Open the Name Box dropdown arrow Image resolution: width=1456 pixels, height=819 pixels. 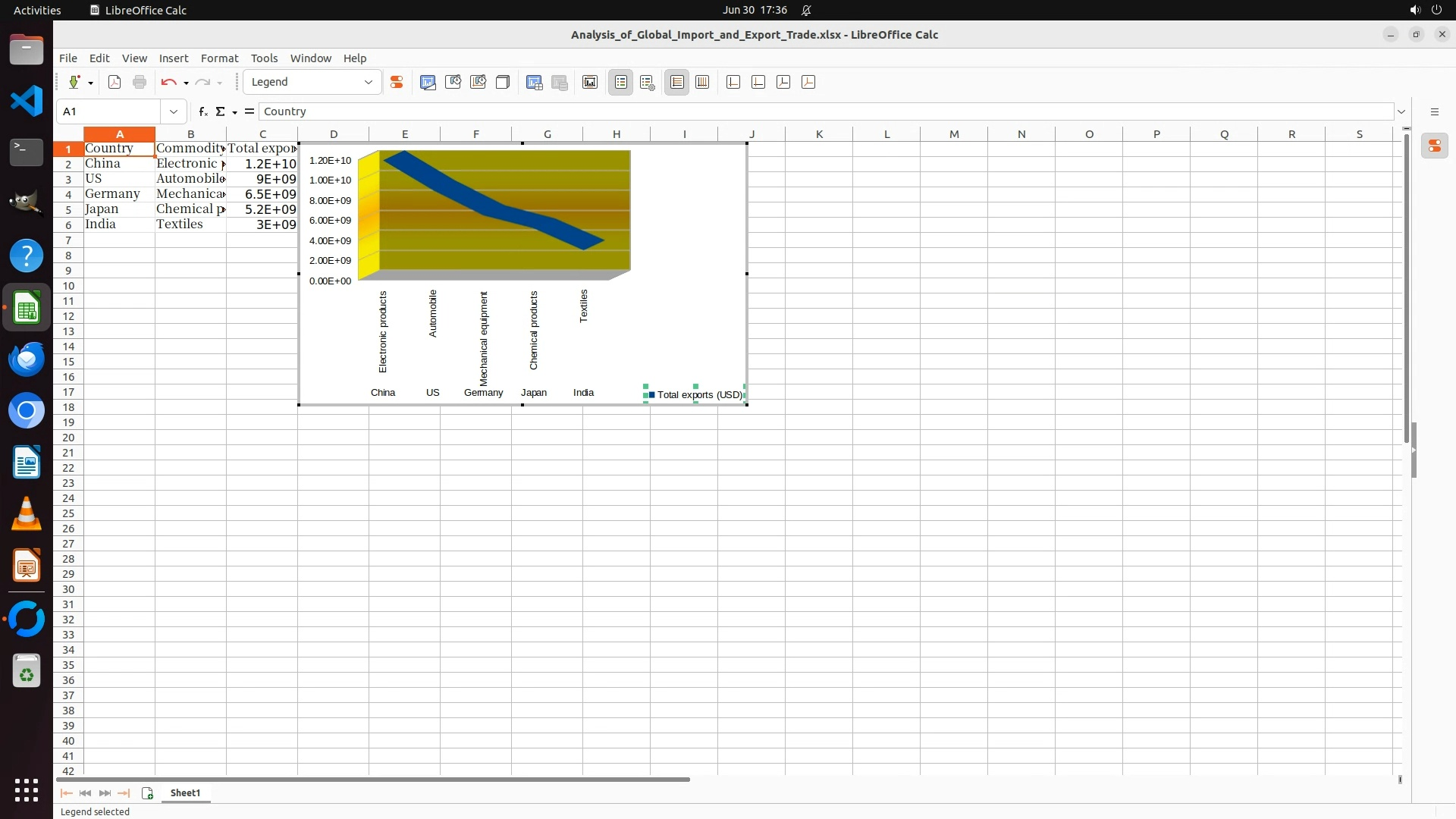[x=174, y=111]
